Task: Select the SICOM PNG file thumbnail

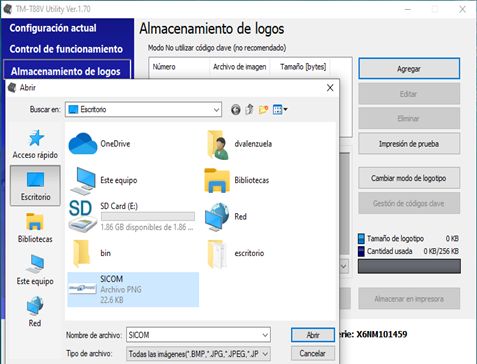Action: coord(82,289)
